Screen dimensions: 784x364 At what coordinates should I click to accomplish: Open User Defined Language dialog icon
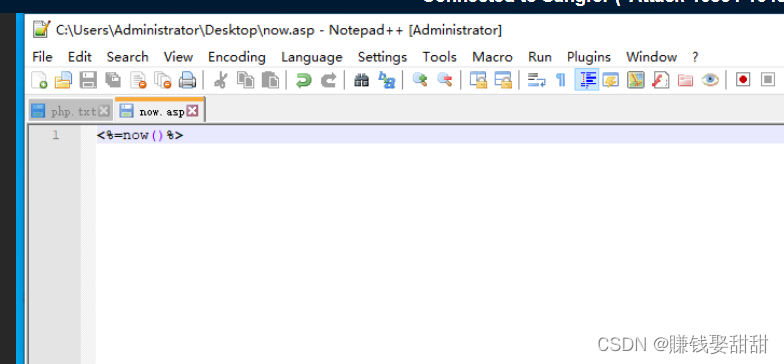(x=610, y=80)
